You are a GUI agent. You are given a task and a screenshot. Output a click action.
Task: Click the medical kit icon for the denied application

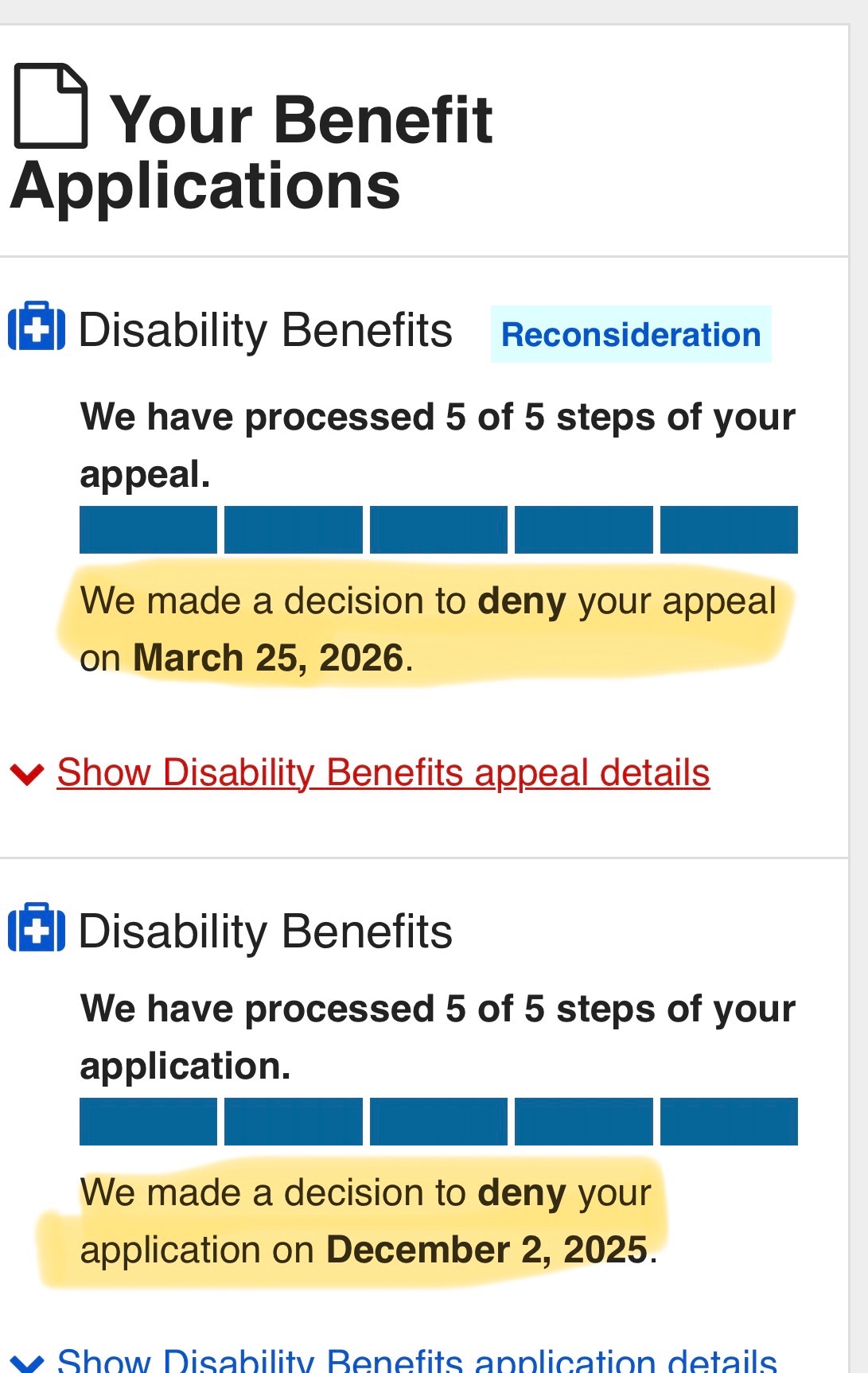37,928
